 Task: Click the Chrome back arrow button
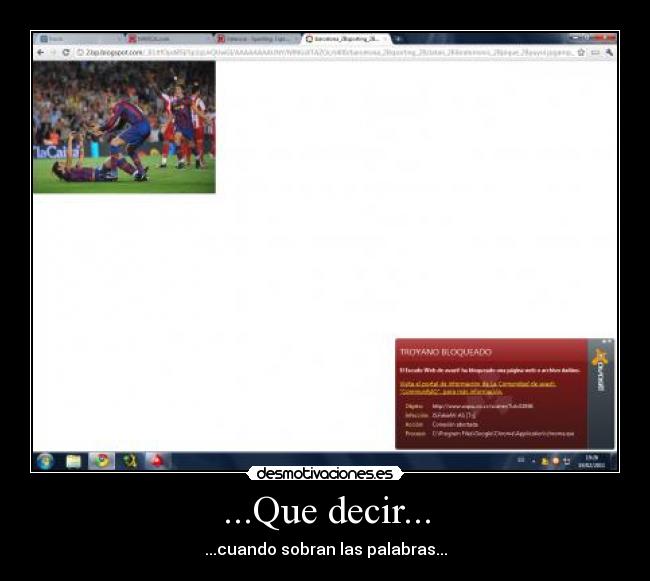[x=40, y=52]
